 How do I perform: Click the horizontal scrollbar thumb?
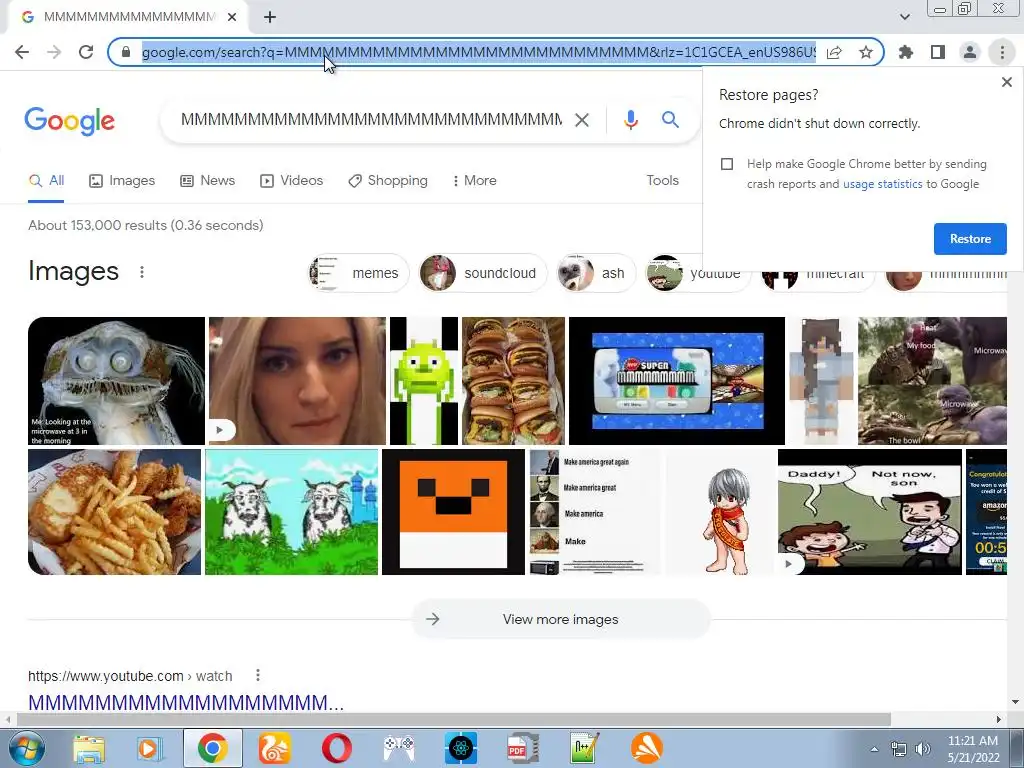coord(454,720)
